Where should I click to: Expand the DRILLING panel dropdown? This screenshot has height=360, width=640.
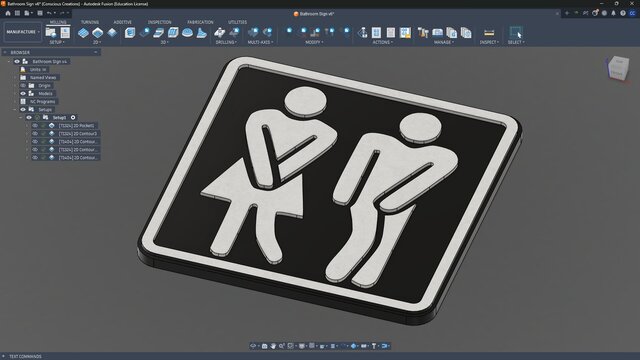pos(226,42)
